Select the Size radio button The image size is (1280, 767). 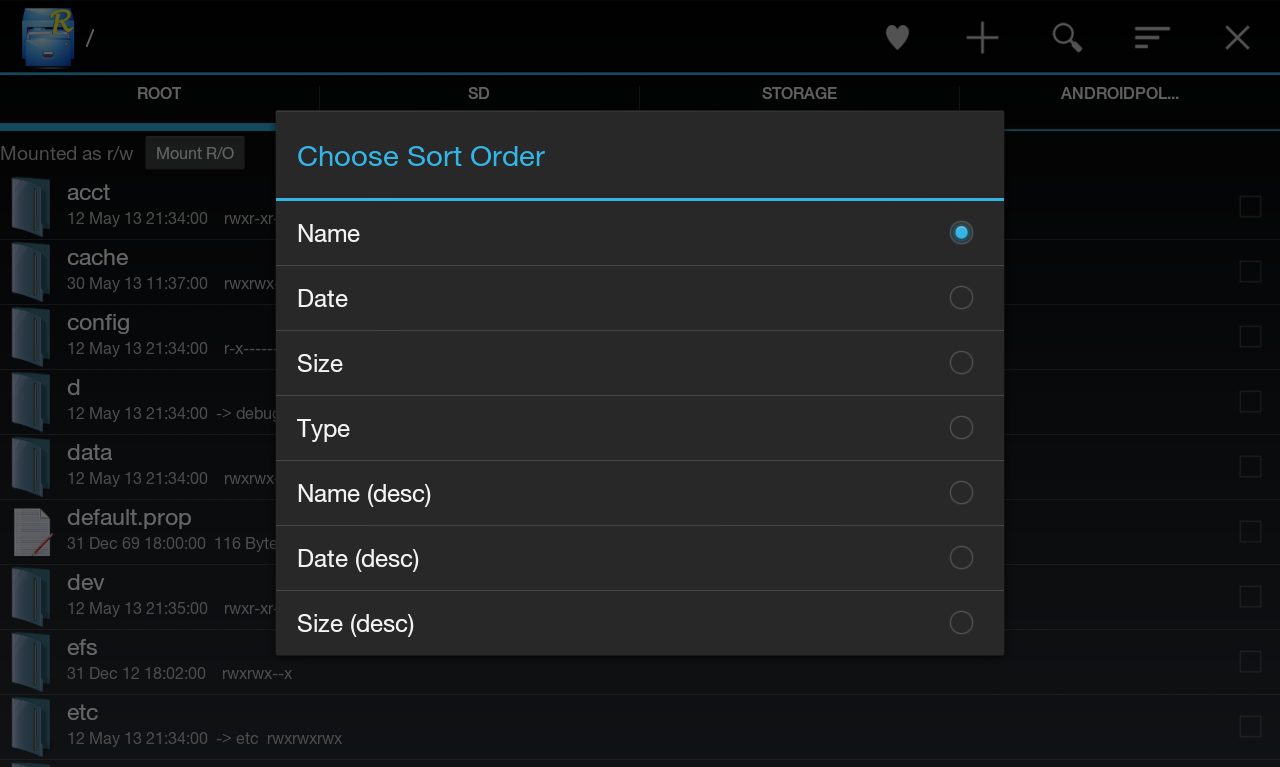(x=961, y=363)
